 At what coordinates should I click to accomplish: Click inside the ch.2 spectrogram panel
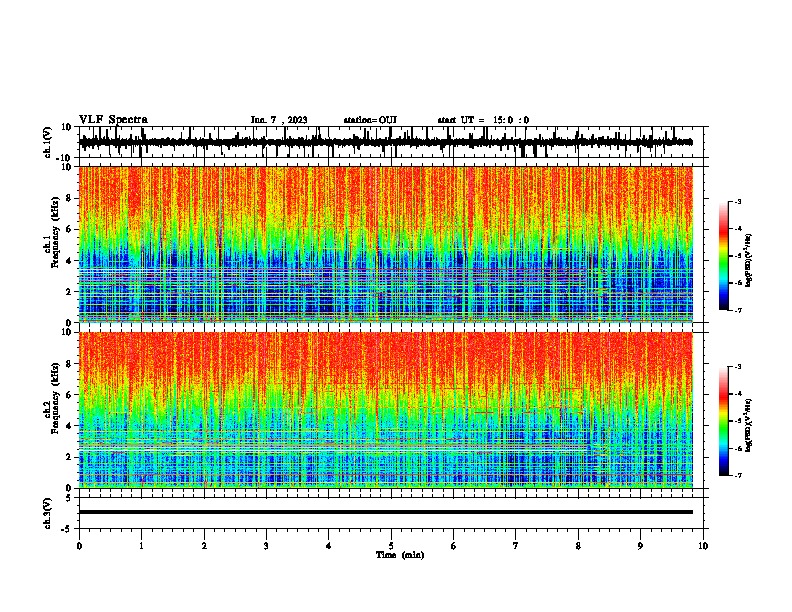[386, 410]
